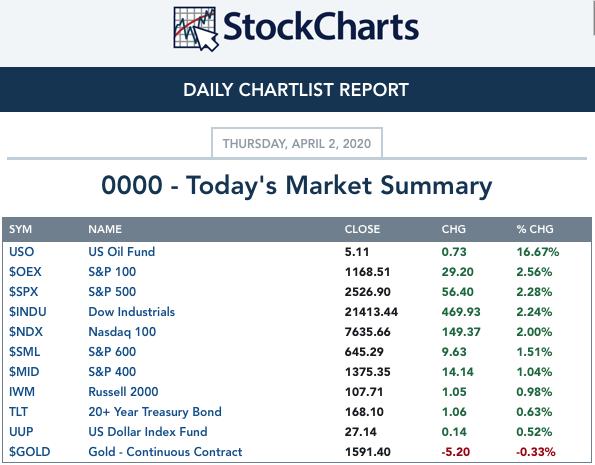Image resolution: width=595 pixels, height=465 pixels.
Task: Click the % CHG column header
Action: coord(535,229)
